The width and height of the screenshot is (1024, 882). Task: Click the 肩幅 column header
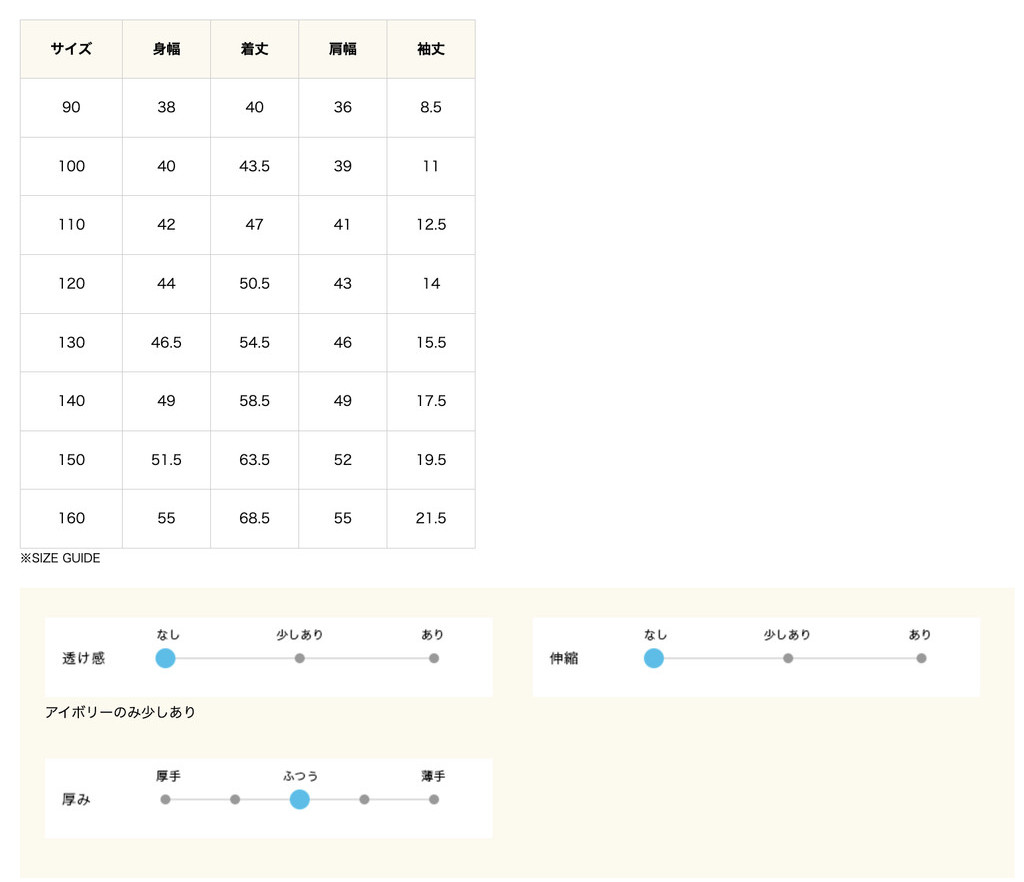342,49
